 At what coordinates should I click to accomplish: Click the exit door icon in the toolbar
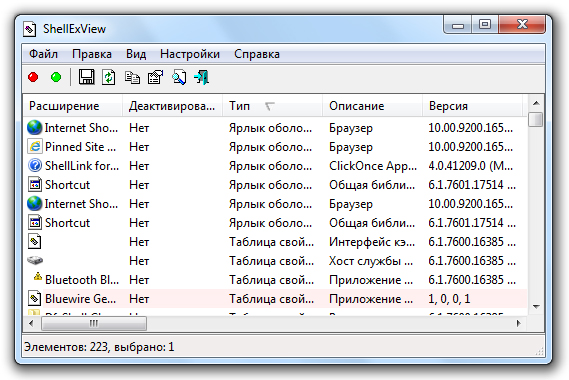click(201, 77)
